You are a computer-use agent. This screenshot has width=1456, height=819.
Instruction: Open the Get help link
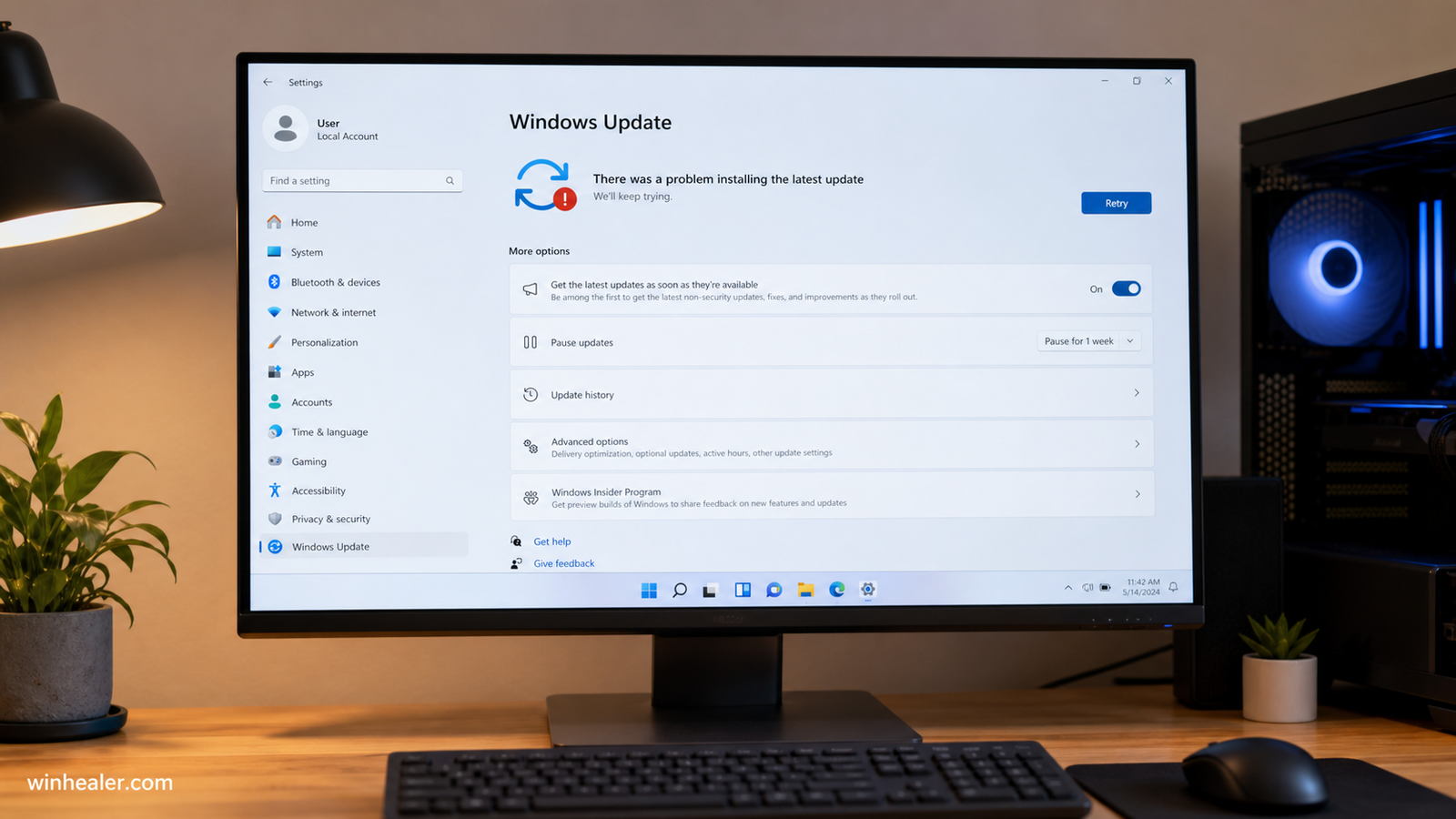tap(552, 541)
